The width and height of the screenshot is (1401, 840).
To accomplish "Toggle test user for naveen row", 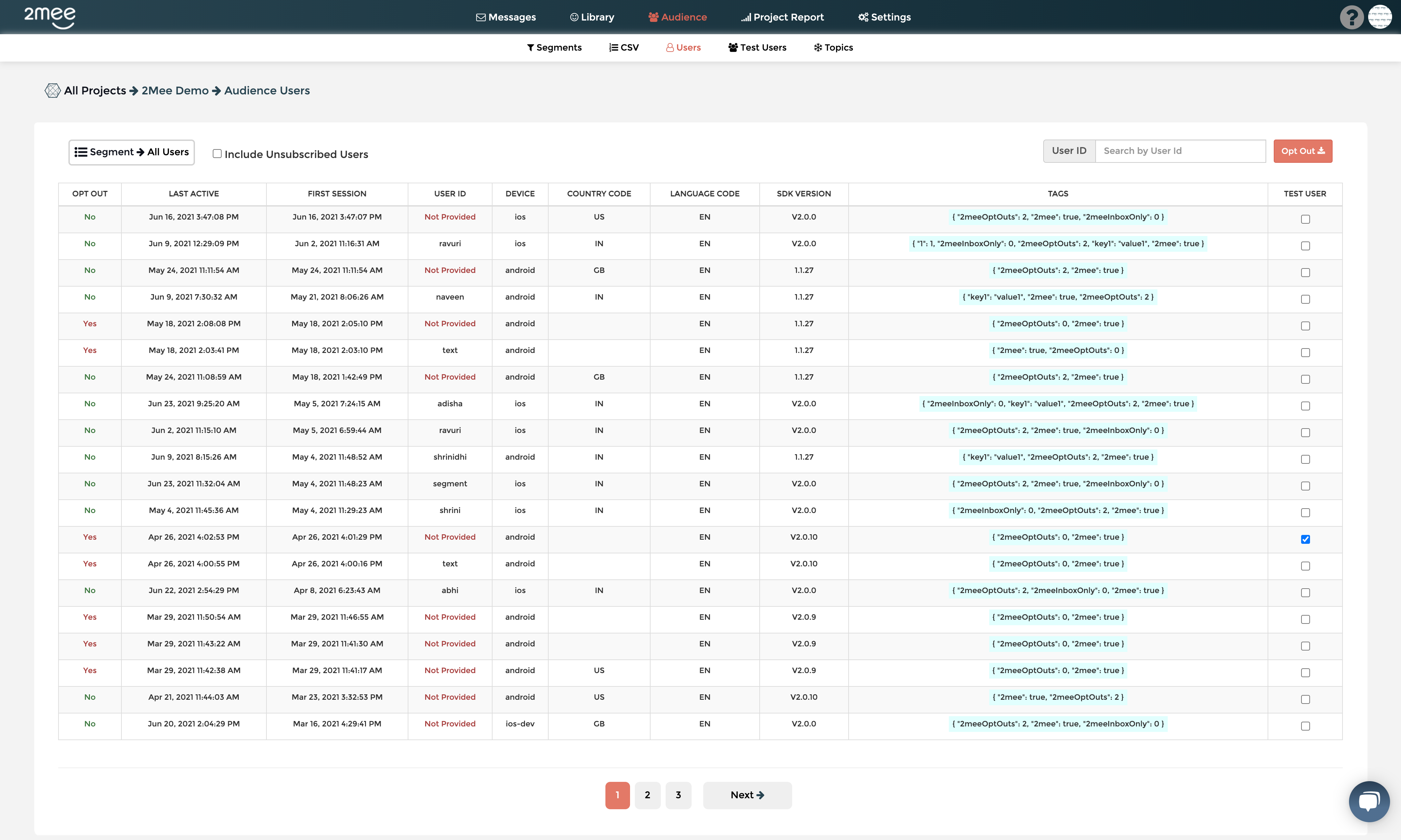I will 1305,299.
